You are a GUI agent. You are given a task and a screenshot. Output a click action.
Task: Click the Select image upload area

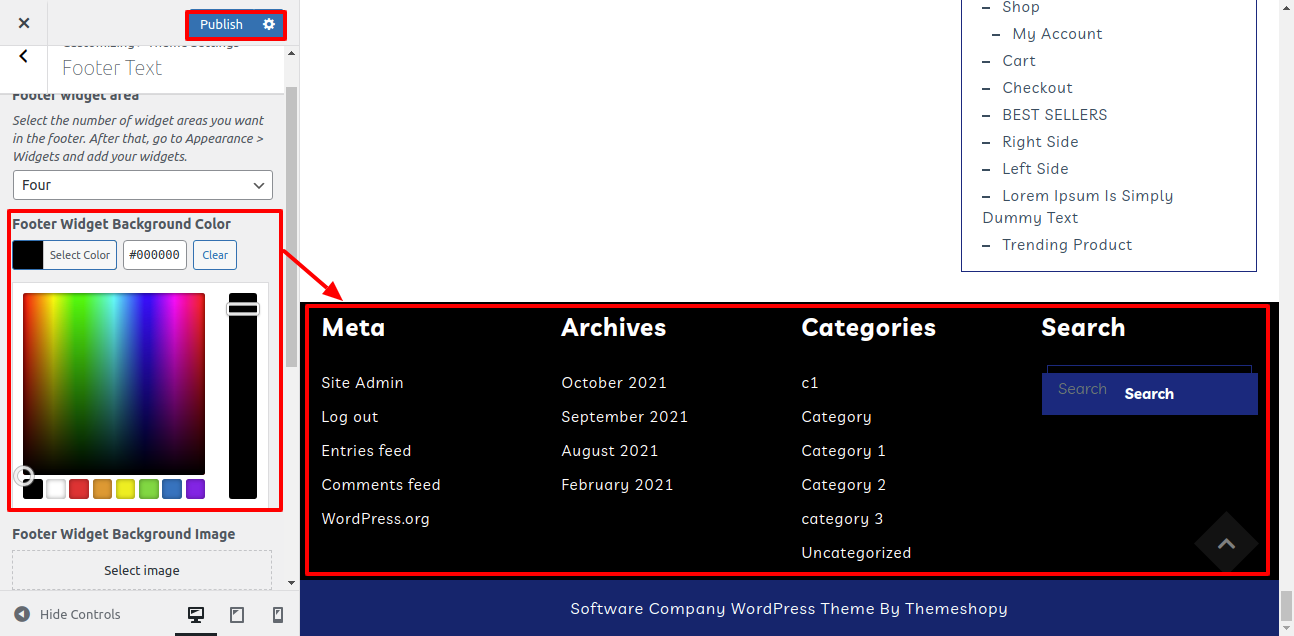pyautogui.click(x=142, y=570)
